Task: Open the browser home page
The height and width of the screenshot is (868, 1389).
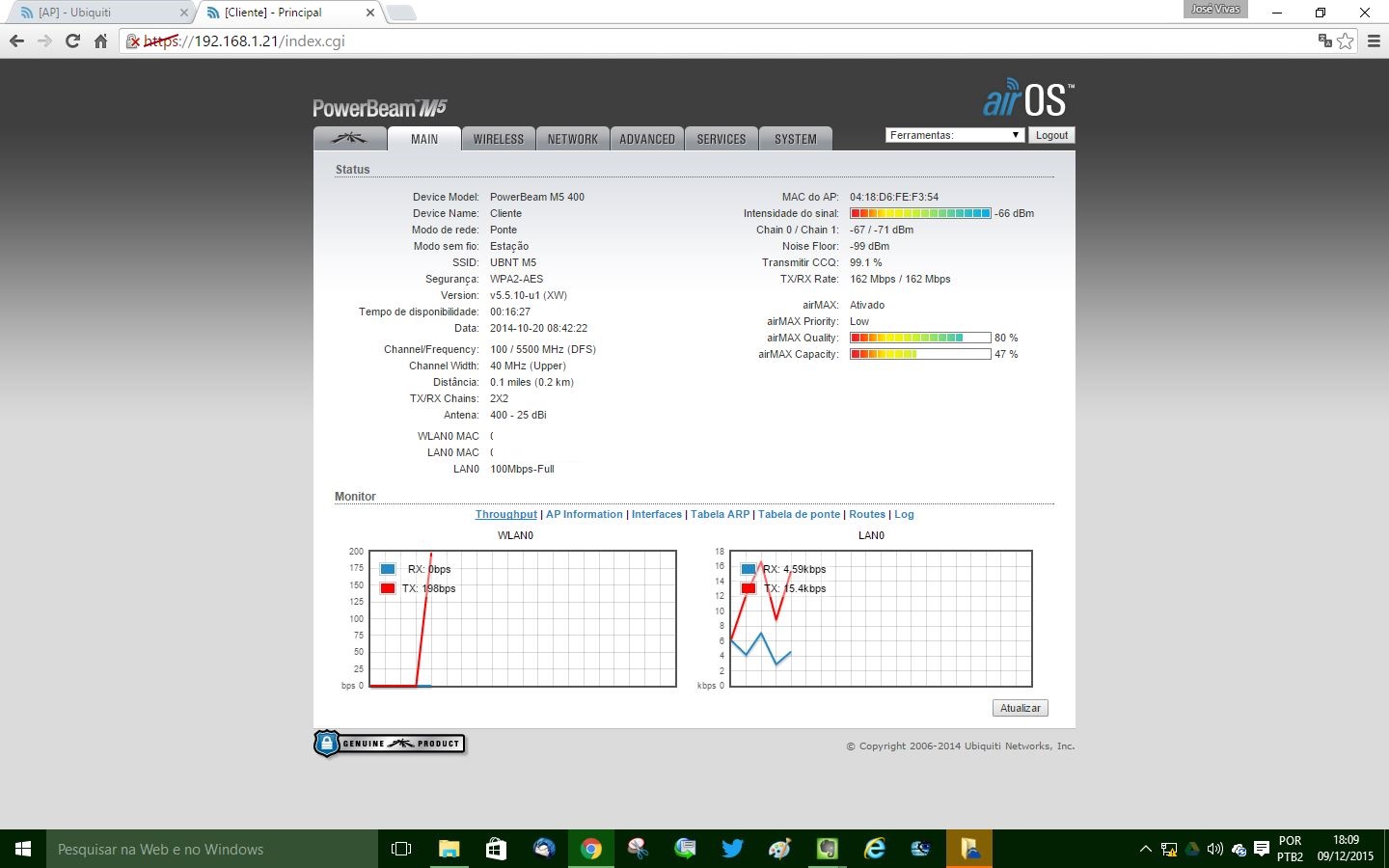Action: click(x=100, y=41)
